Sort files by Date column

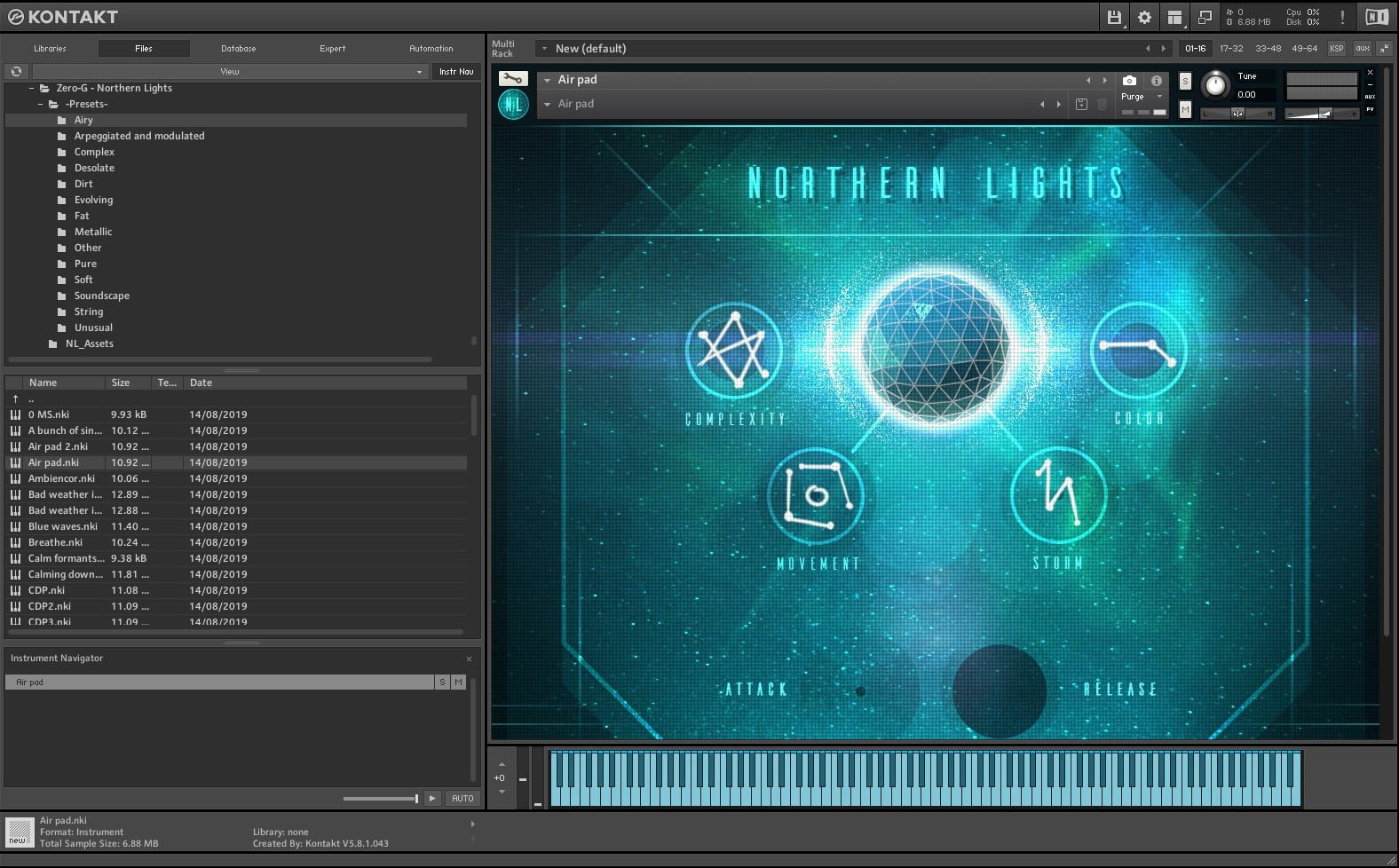325,383
